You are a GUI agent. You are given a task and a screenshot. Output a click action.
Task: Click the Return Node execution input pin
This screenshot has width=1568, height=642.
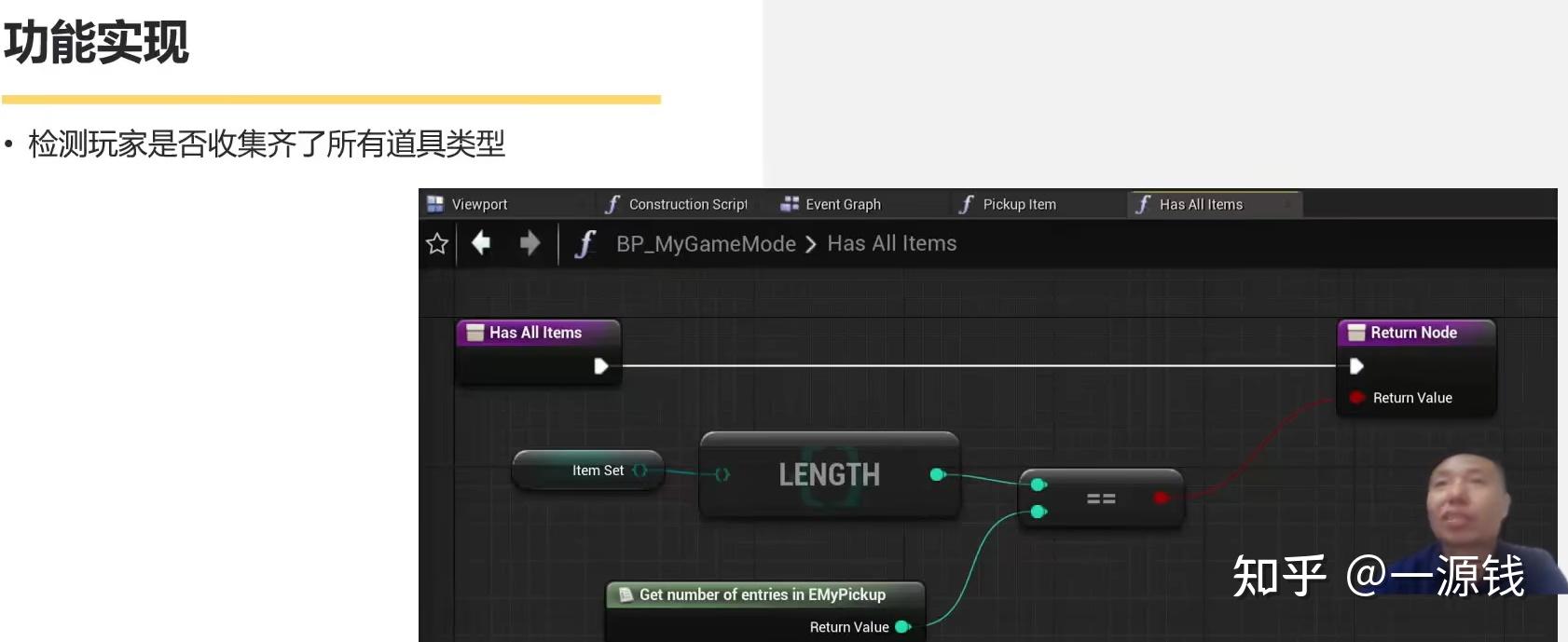pyautogui.click(x=1356, y=366)
